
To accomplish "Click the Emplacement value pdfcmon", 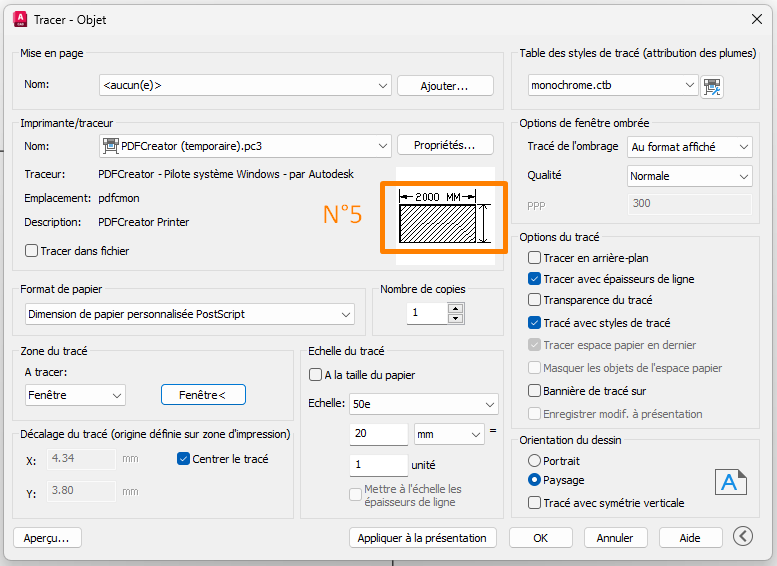I will click(119, 198).
